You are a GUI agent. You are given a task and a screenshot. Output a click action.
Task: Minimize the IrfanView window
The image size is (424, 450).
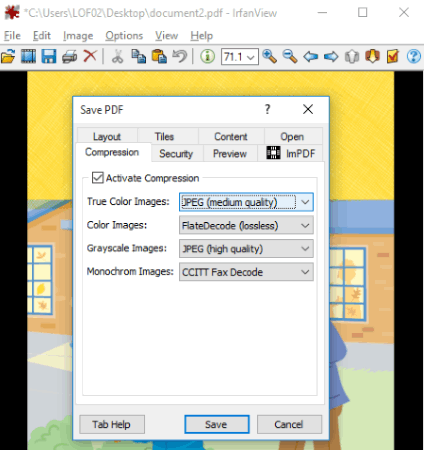tap(322, 13)
